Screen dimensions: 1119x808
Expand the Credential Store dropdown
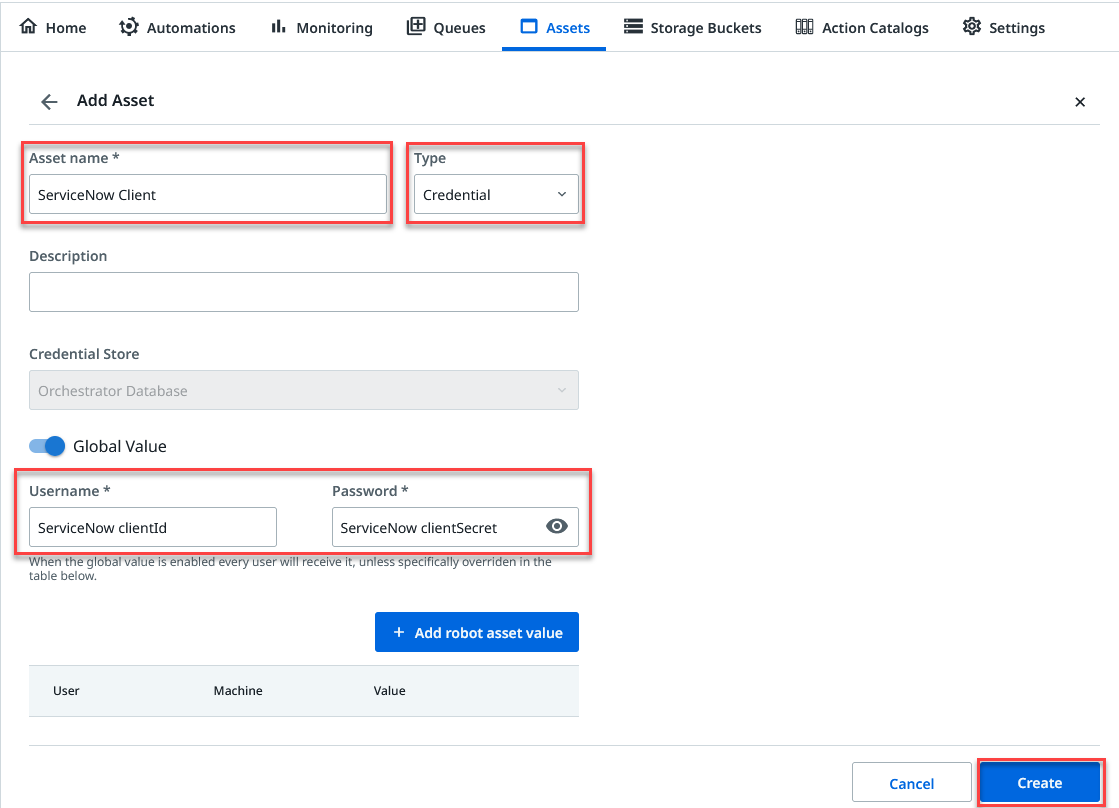pyautogui.click(x=303, y=391)
